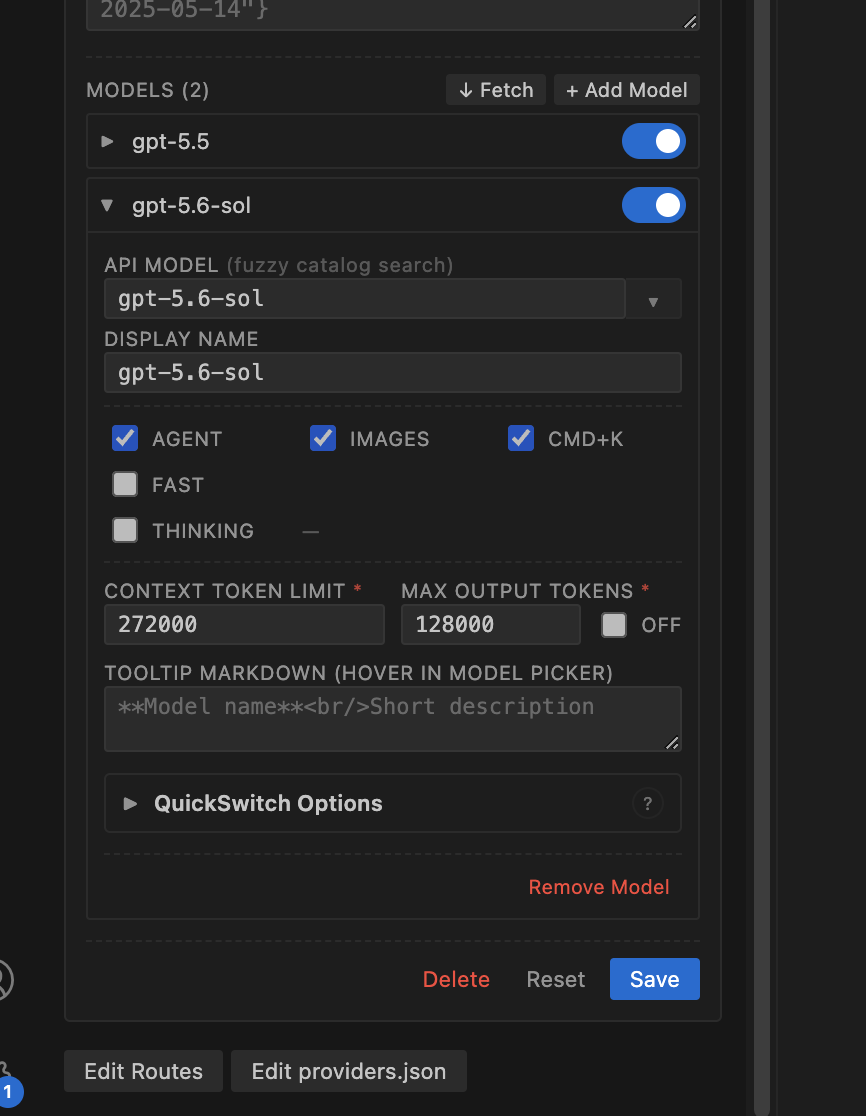Viewport: 866px width, 1116px height.
Task: Click the tooltip textarea resize handle
Action: pos(672,743)
